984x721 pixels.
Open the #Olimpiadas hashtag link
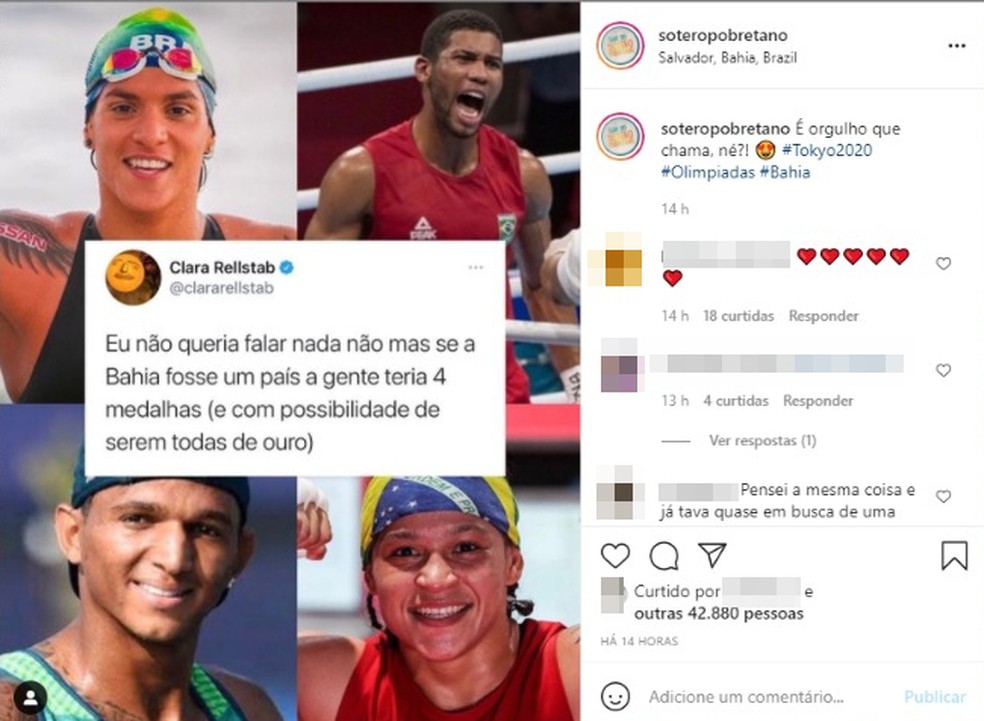[707, 172]
